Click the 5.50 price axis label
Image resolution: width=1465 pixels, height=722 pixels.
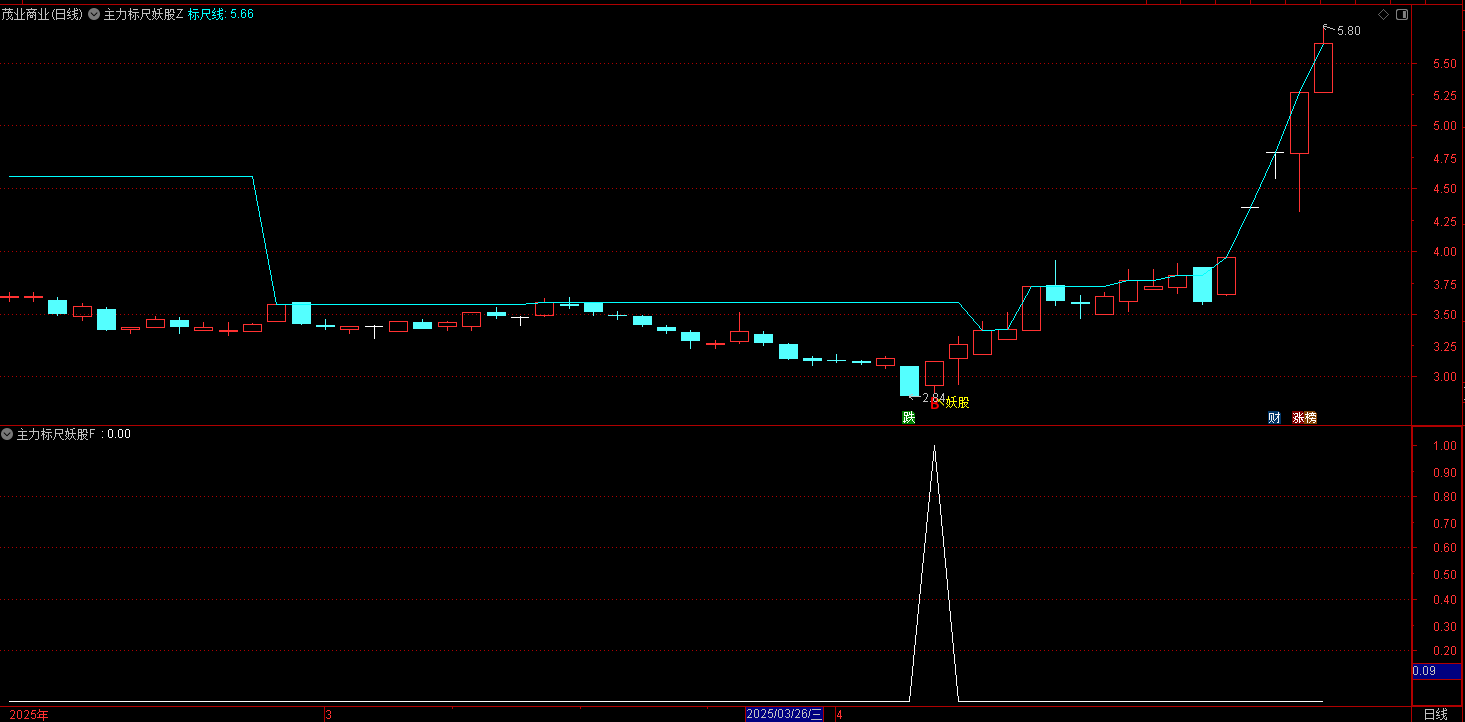[1443, 63]
